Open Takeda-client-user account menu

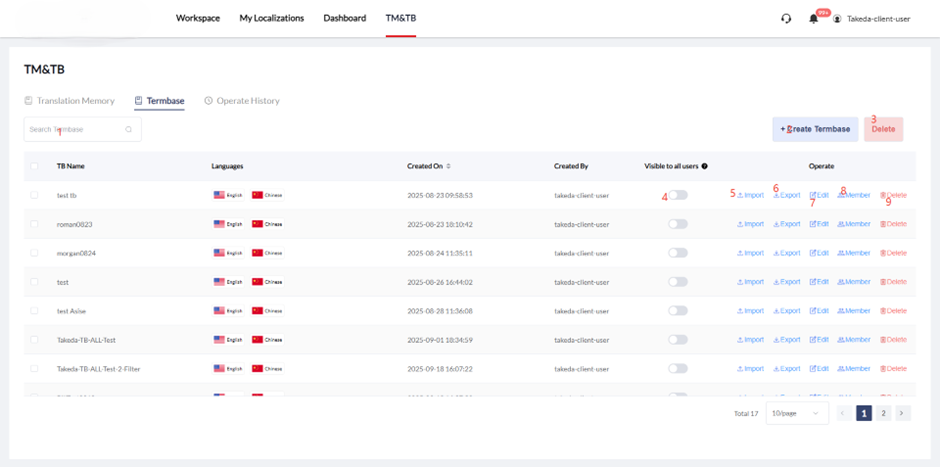(871, 18)
